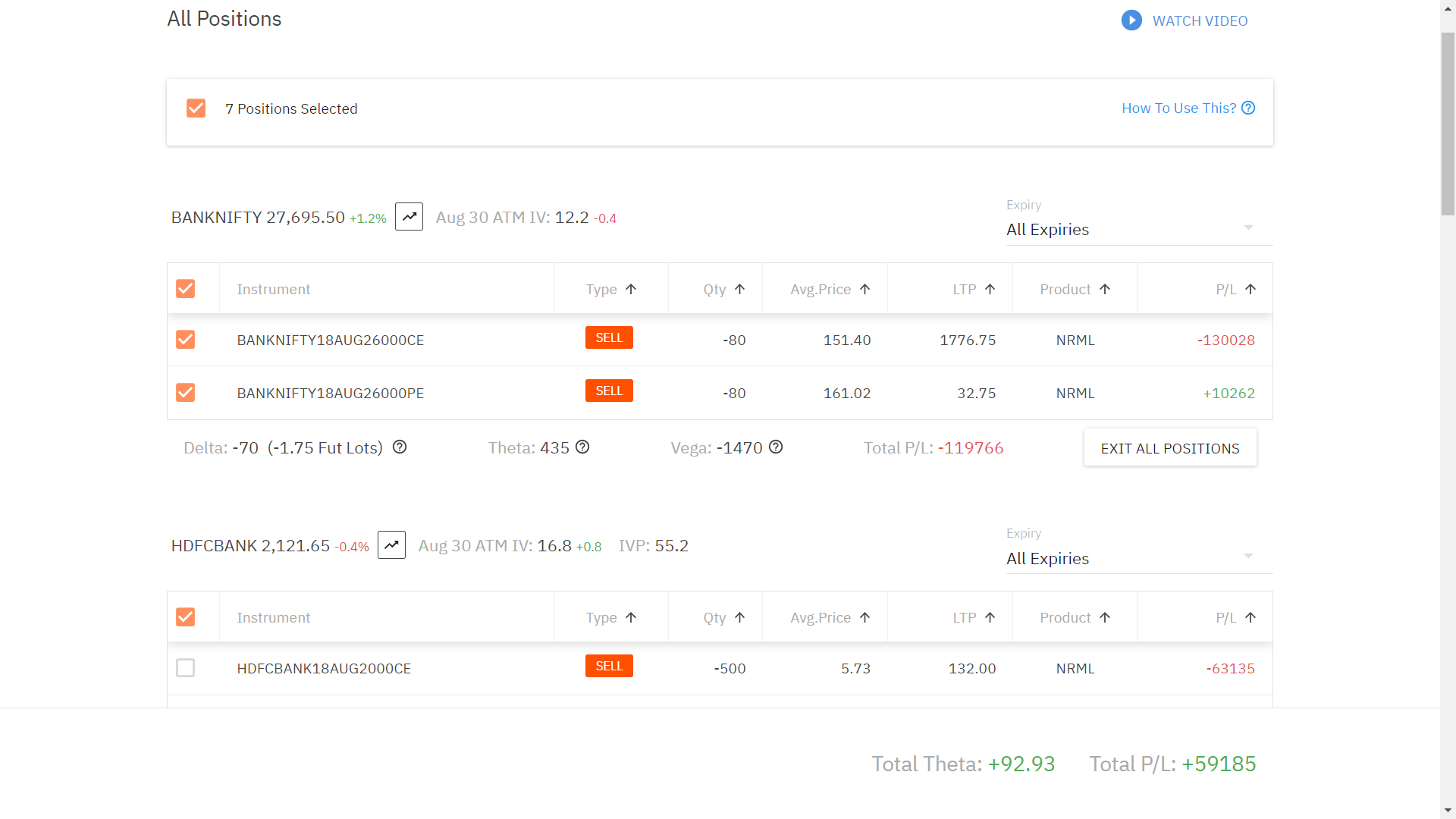Sort BANKNIFTY table by Qty arrow

(740, 289)
